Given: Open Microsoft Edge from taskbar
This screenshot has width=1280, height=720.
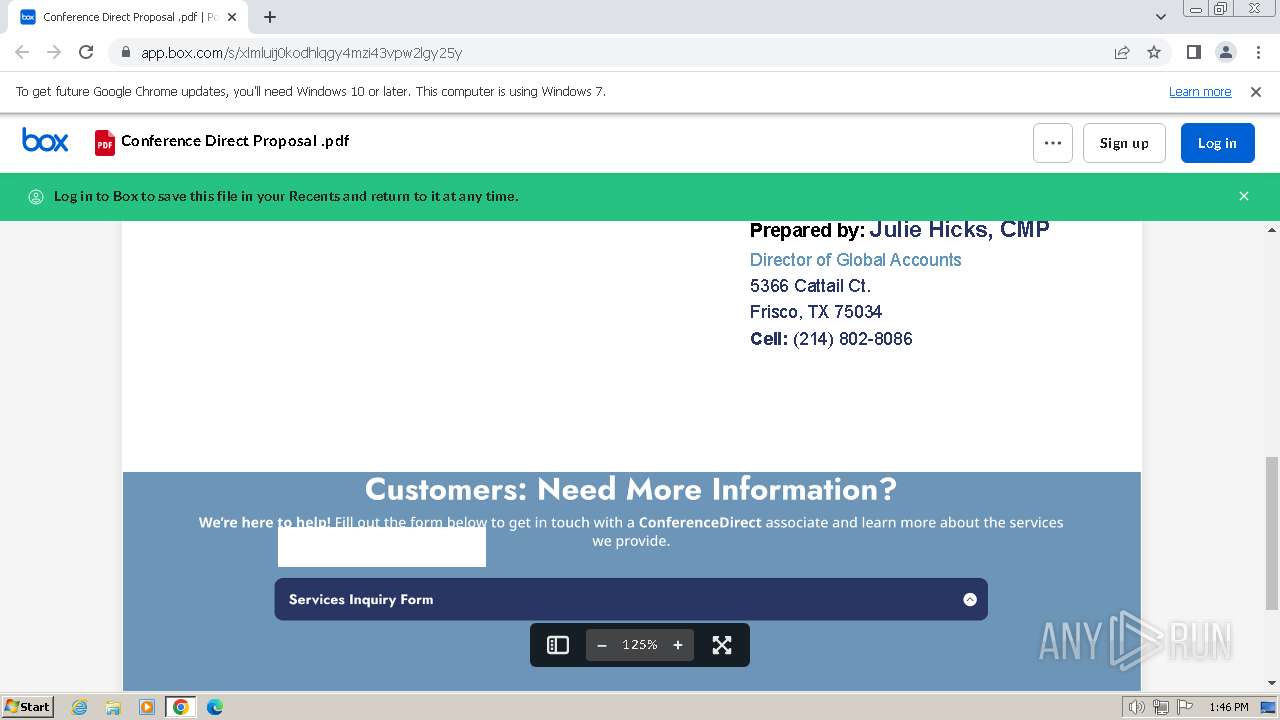Looking at the screenshot, I should (x=215, y=707).
